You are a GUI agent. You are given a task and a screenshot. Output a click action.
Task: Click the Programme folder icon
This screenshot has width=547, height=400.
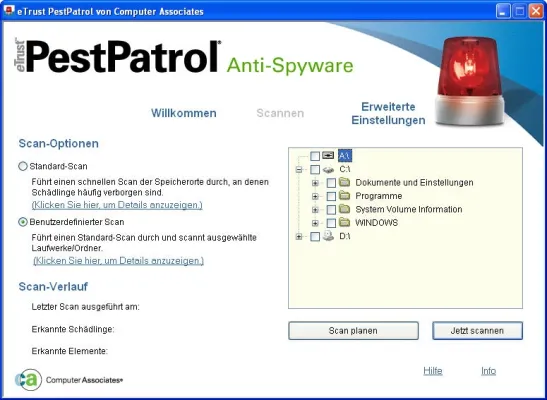344,195
